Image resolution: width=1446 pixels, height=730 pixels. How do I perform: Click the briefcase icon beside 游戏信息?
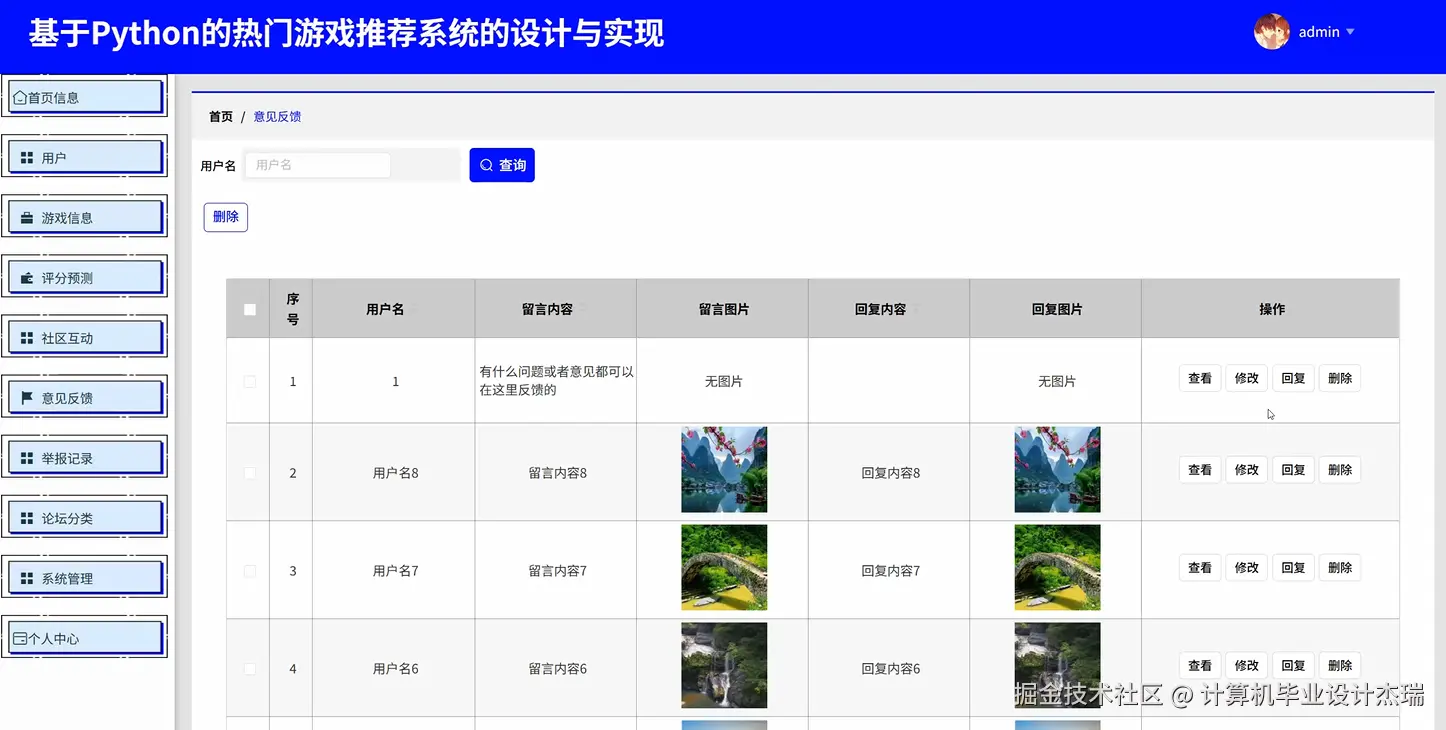(27, 218)
